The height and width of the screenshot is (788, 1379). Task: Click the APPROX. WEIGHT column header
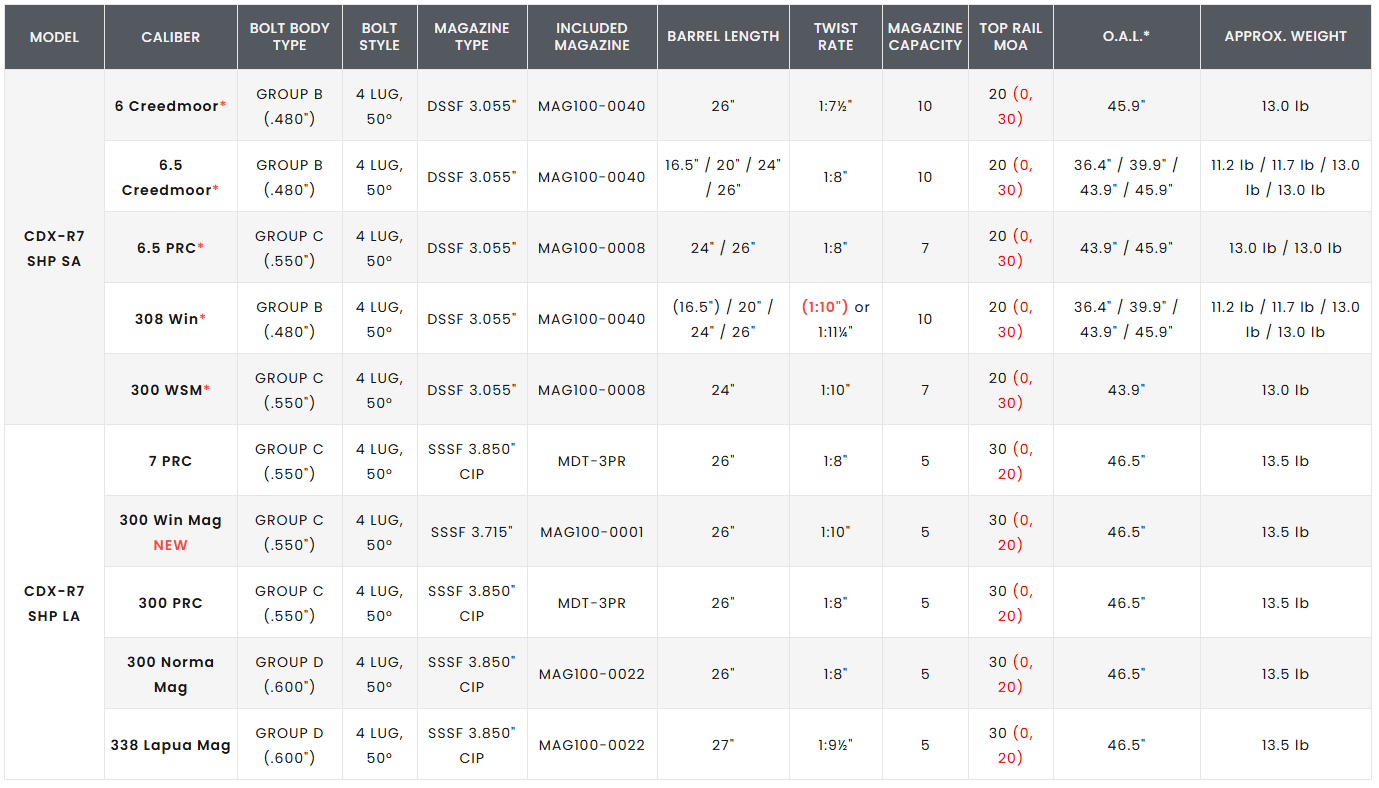coord(1285,36)
